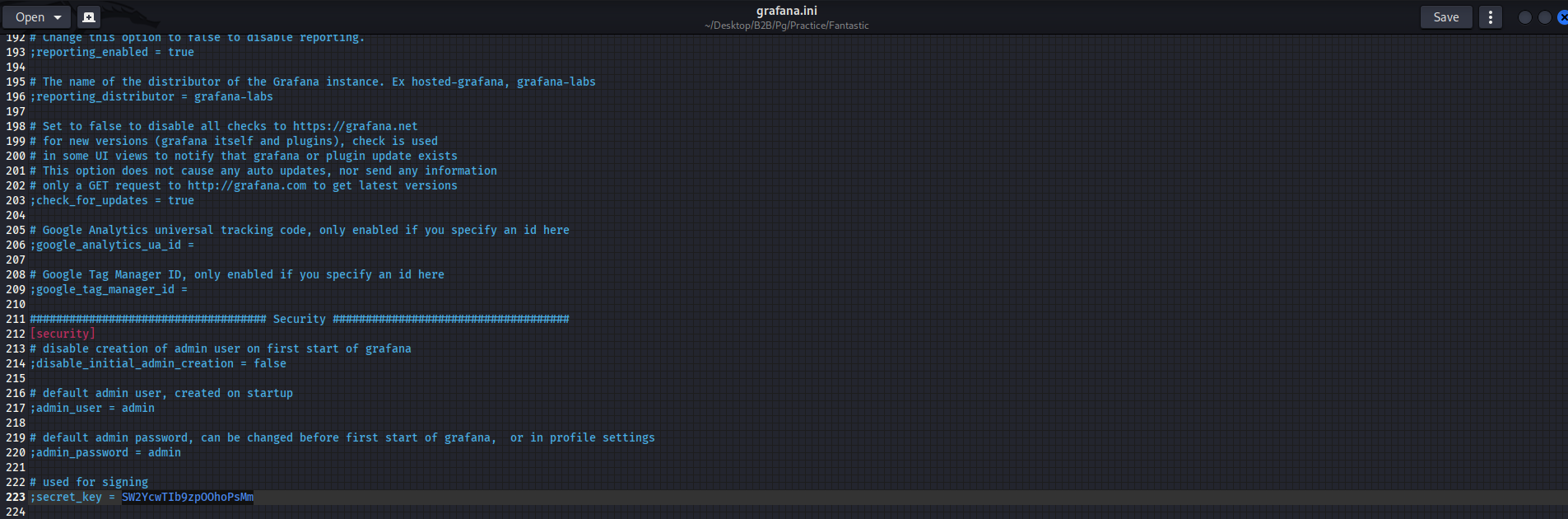Viewport: 1568px width, 519px height.
Task: Place cursor on ';check_for_updates = true'
Action: (x=112, y=200)
